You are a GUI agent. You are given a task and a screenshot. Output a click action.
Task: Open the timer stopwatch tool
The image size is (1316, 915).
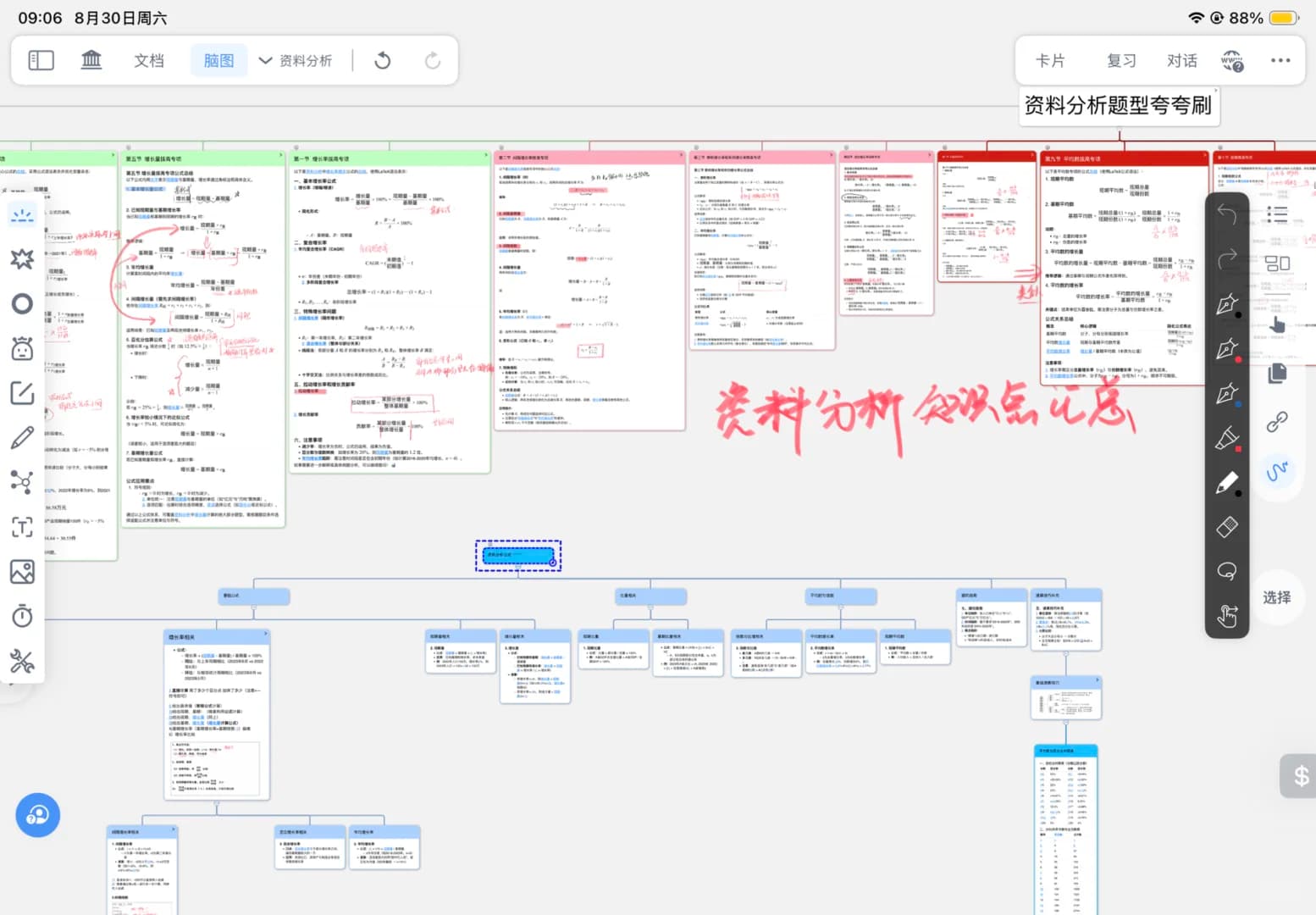22,616
